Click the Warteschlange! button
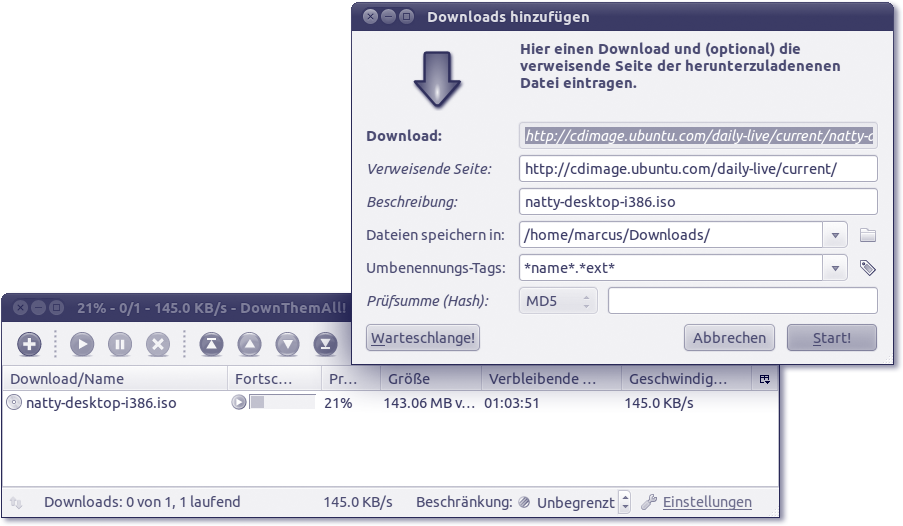Image resolution: width=903 pixels, height=526 pixels. pos(423,338)
